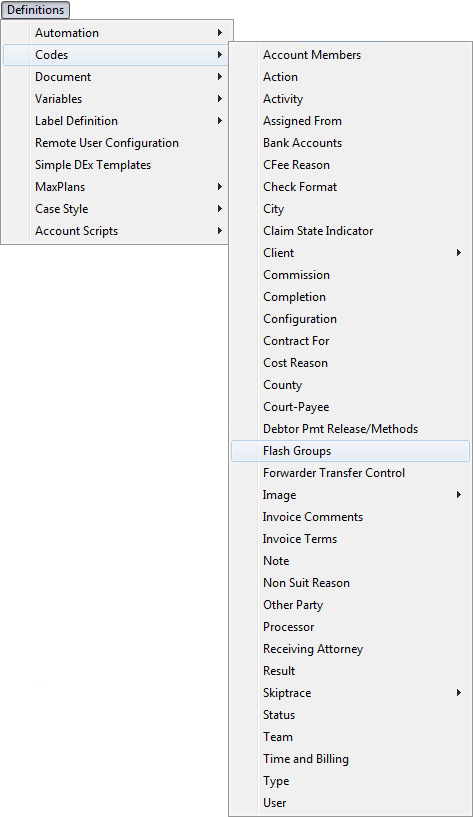473x817 pixels.
Task: Expand the Automation submenu
Action: pos(117,33)
